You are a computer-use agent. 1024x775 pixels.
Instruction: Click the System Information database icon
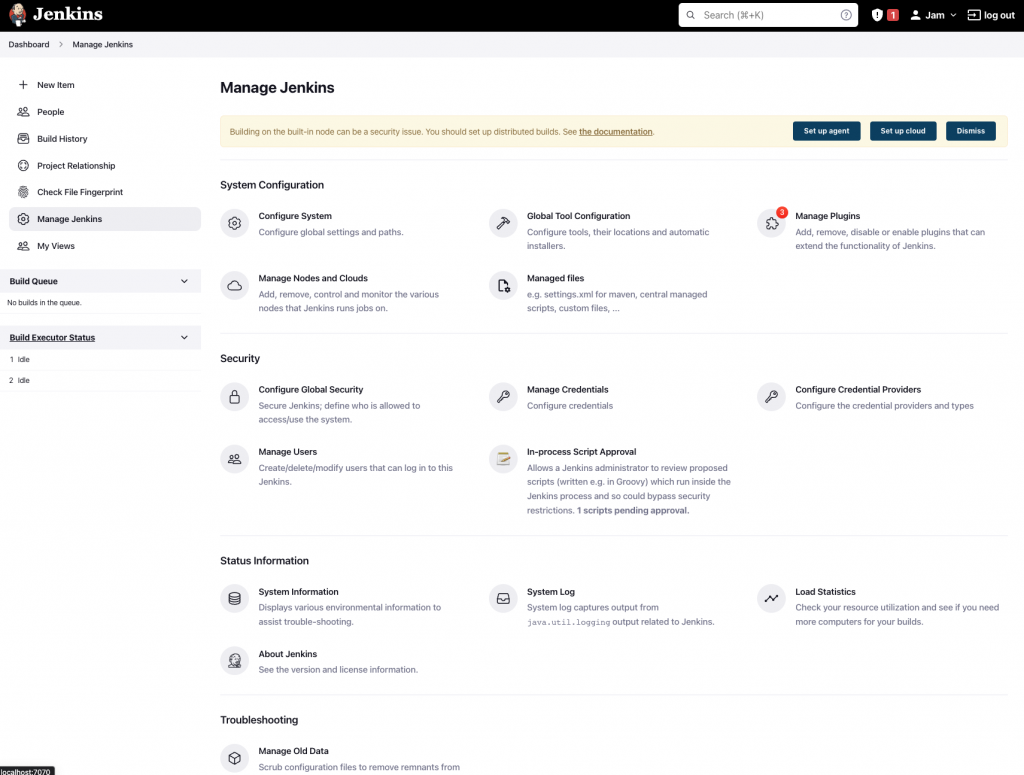pos(234,599)
